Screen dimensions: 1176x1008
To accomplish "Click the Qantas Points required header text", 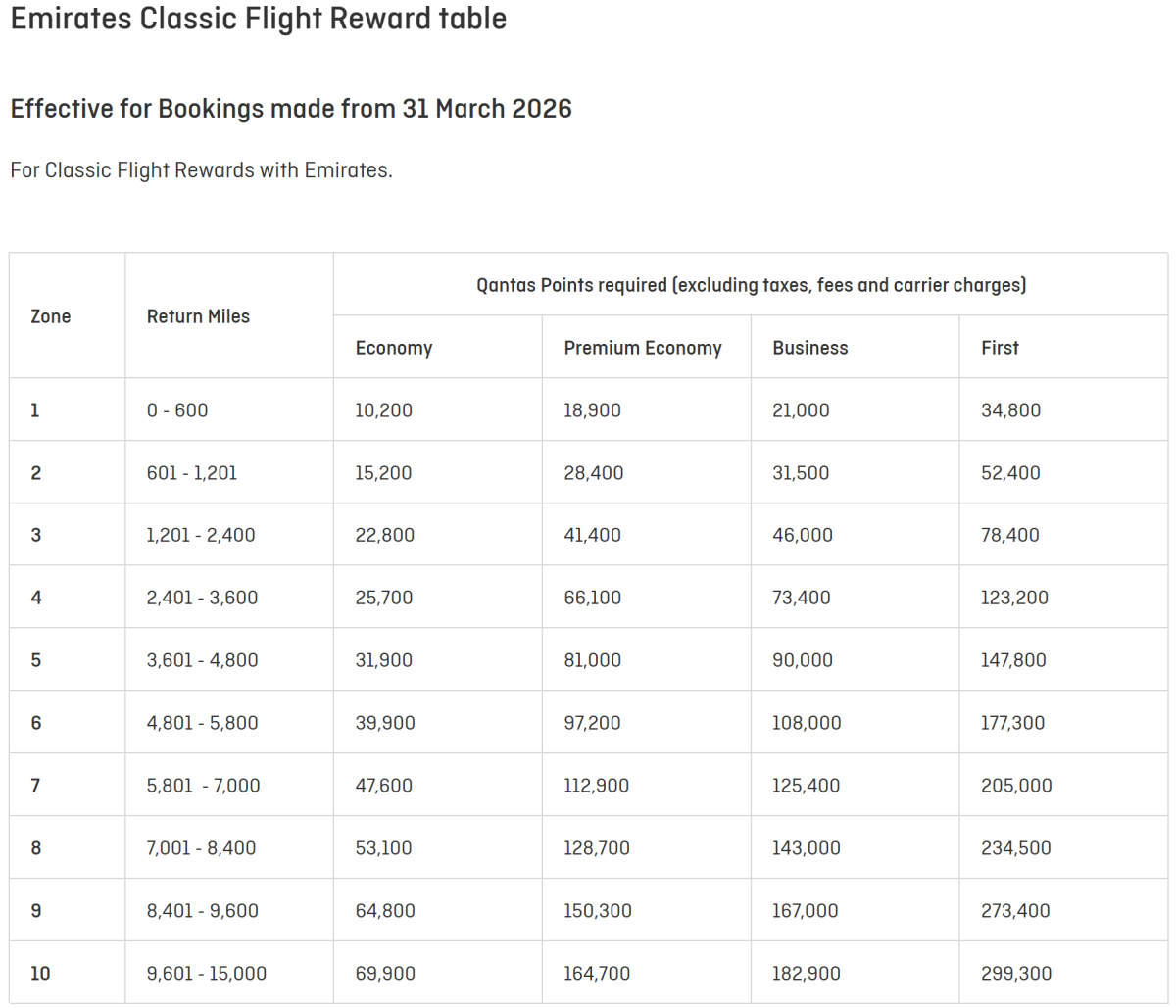I will 751,285.
